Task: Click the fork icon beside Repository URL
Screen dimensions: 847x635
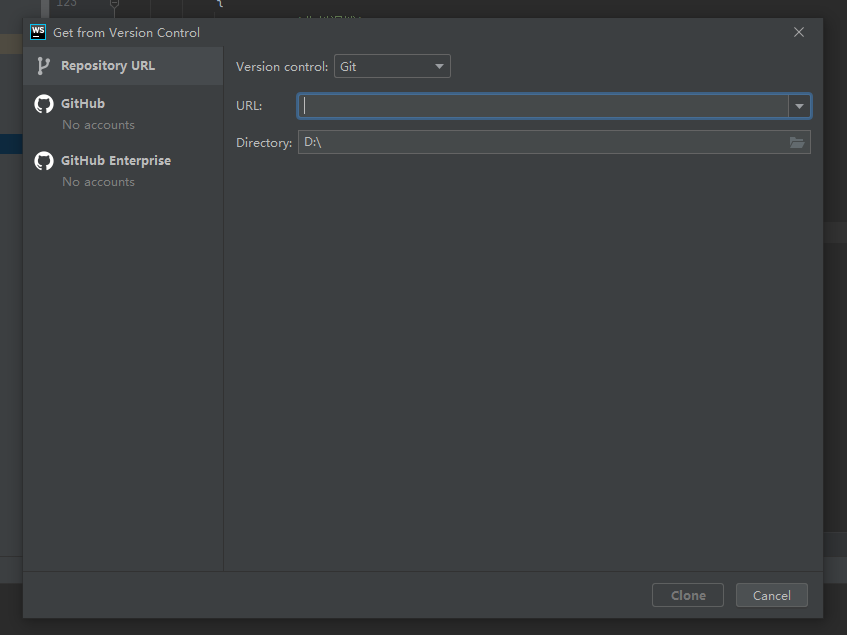Action: click(x=43, y=66)
